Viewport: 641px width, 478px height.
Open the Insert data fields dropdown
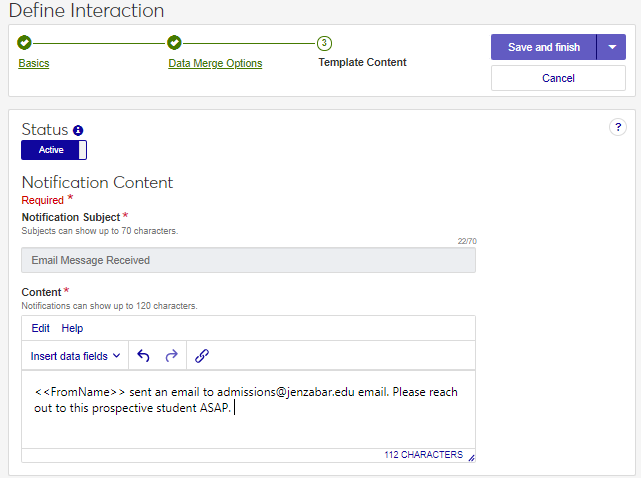(76, 355)
